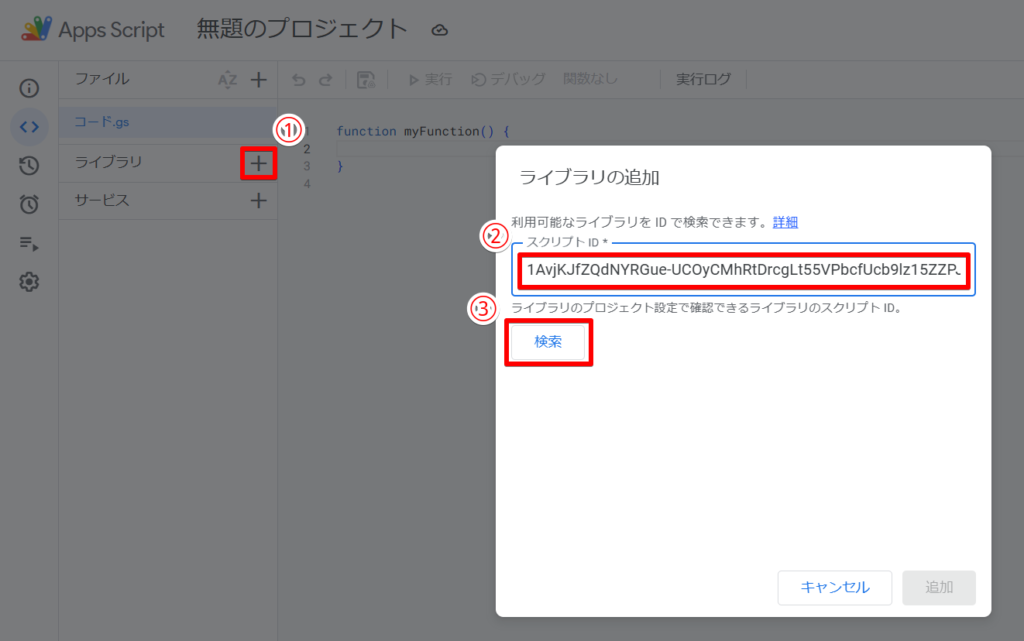The width and height of the screenshot is (1024, 641).
Task: Open the Executions list icon
Action: tap(29, 243)
